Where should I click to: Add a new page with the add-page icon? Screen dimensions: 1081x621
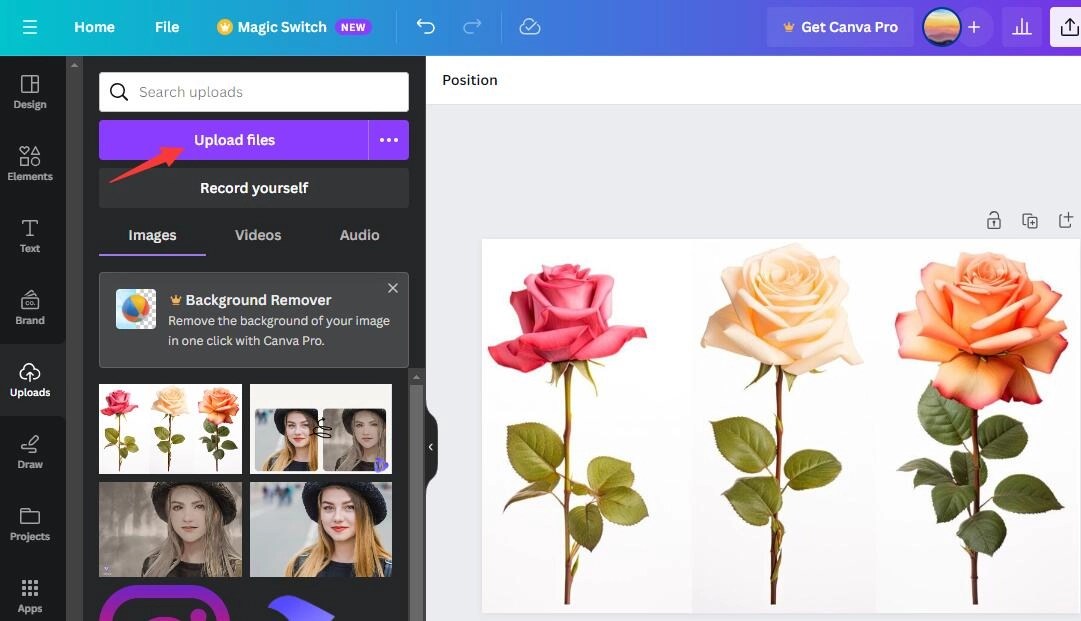pos(1066,220)
